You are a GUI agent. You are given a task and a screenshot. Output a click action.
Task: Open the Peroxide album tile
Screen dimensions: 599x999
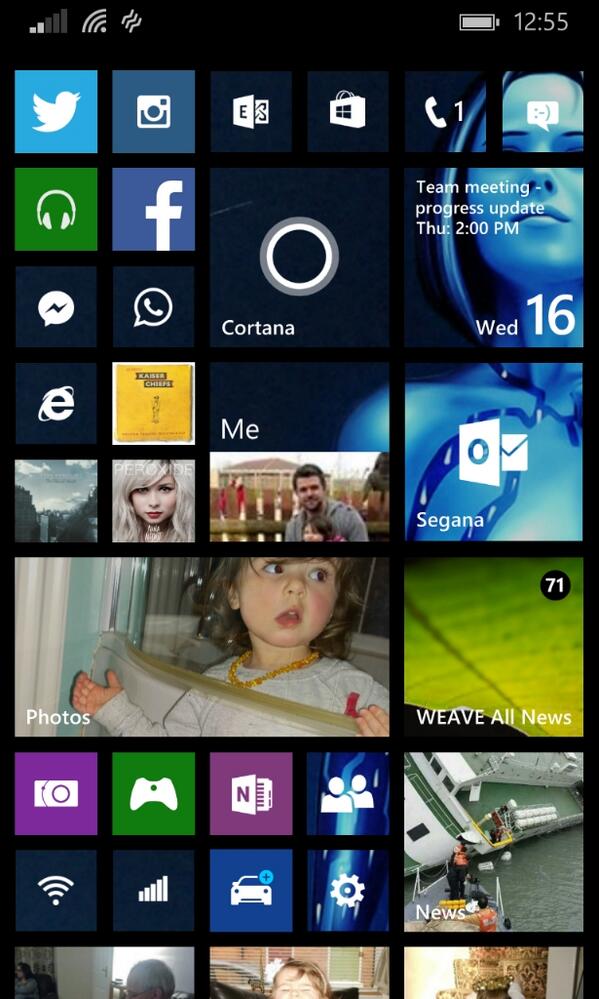click(154, 501)
